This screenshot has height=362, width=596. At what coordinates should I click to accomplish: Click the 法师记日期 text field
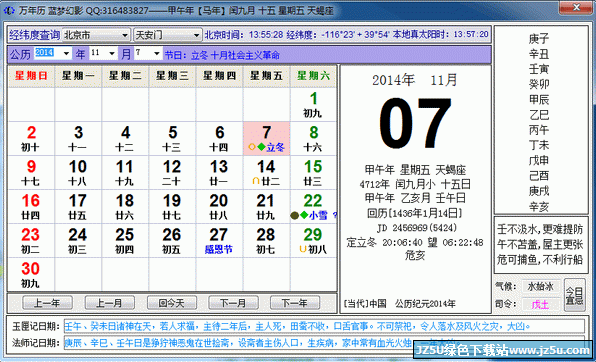pyautogui.click(x=324, y=343)
